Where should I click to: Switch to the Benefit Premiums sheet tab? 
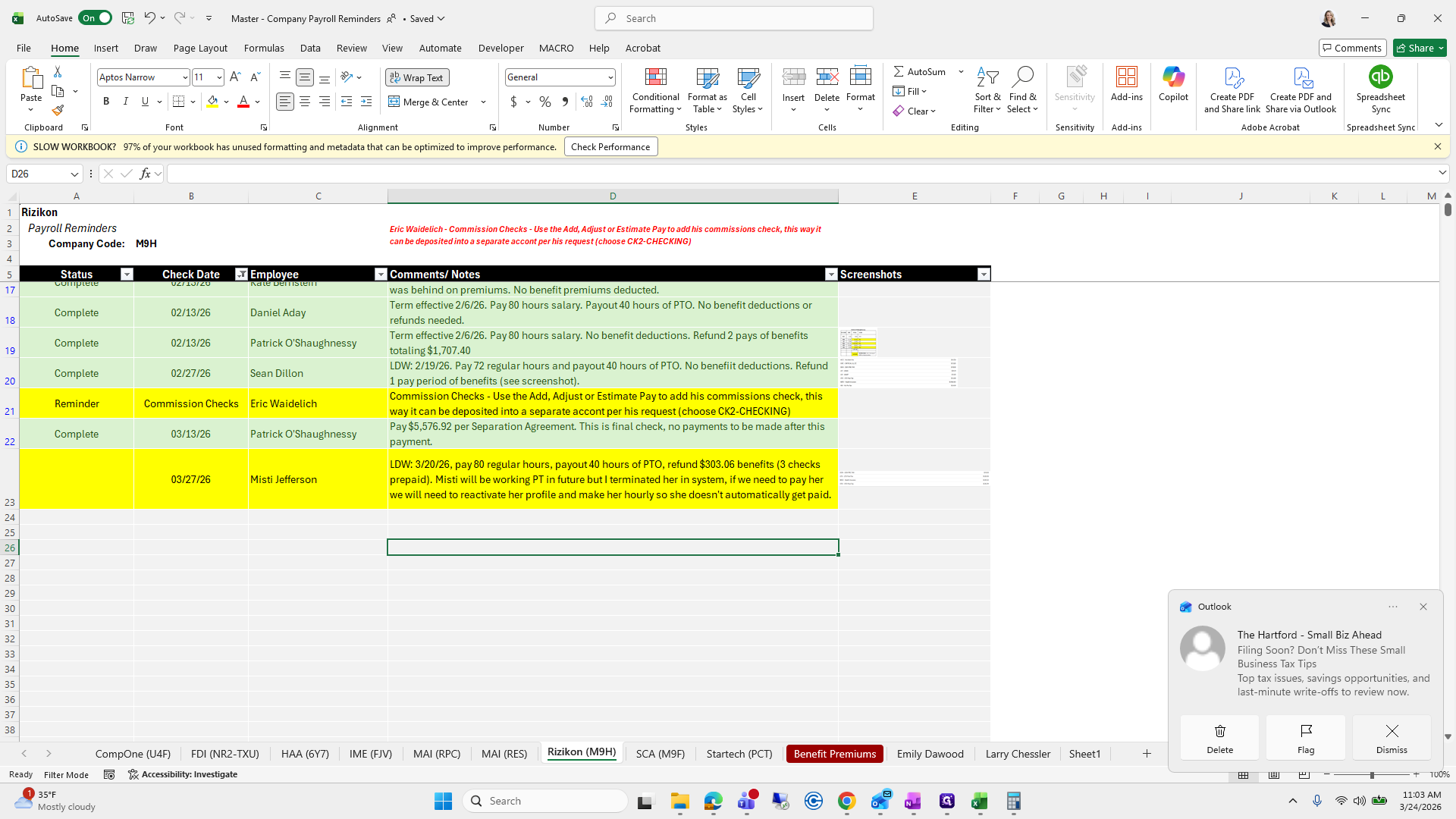(834, 754)
